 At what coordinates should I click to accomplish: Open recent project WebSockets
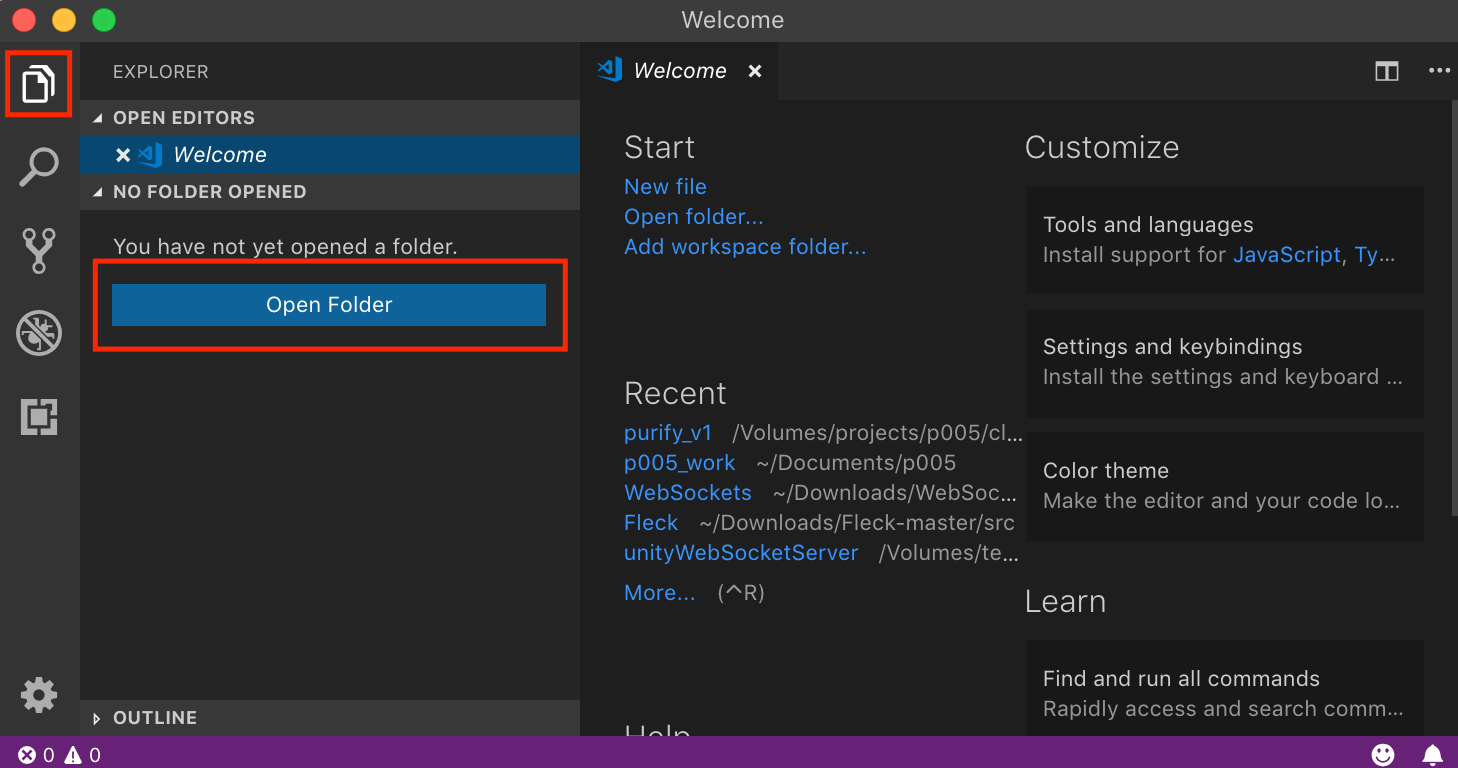(x=688, y=493)
